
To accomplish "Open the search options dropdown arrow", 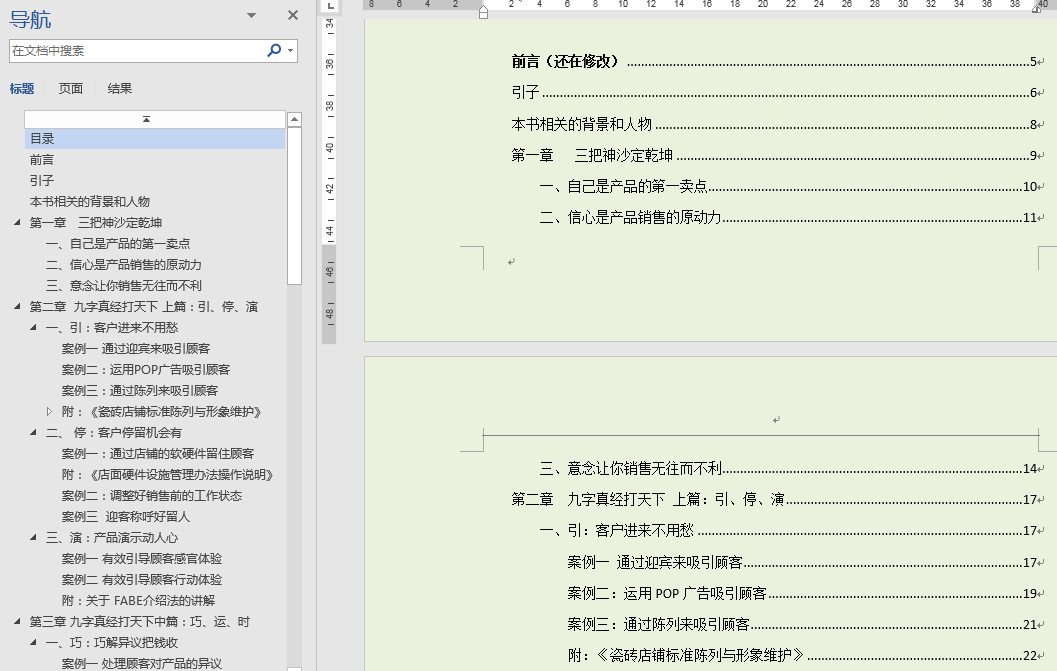I will 291,50.
